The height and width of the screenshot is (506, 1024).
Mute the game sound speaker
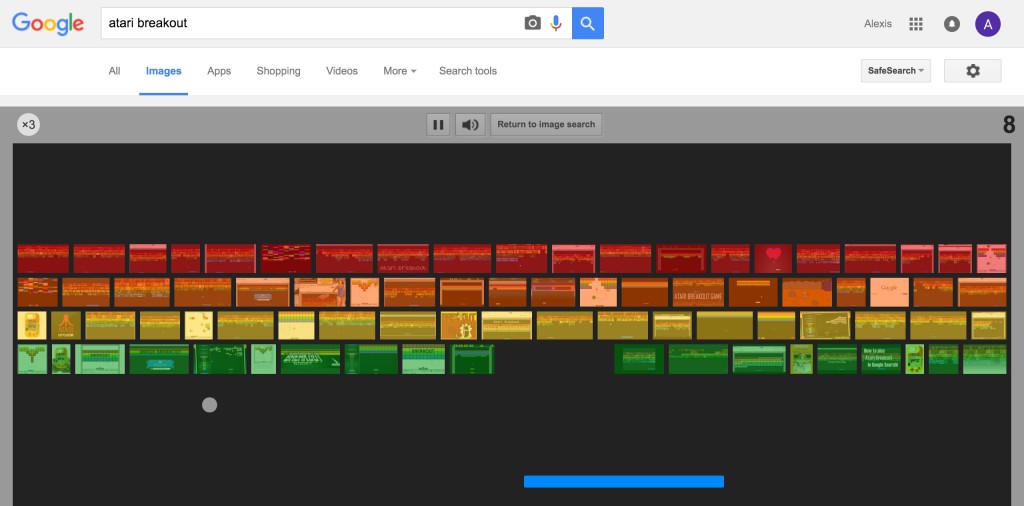tap(470, 125)
